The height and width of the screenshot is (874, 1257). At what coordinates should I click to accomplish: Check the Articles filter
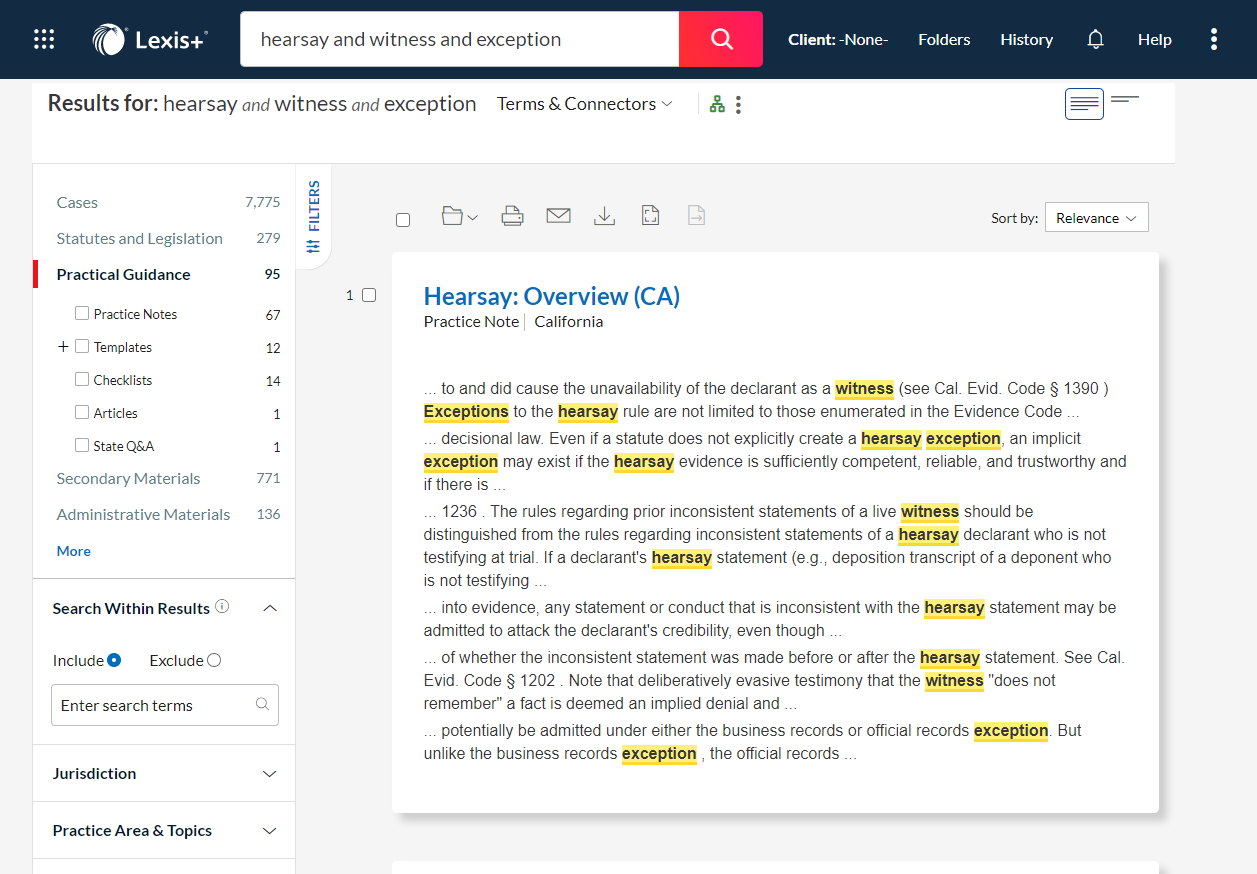[82, 412]
